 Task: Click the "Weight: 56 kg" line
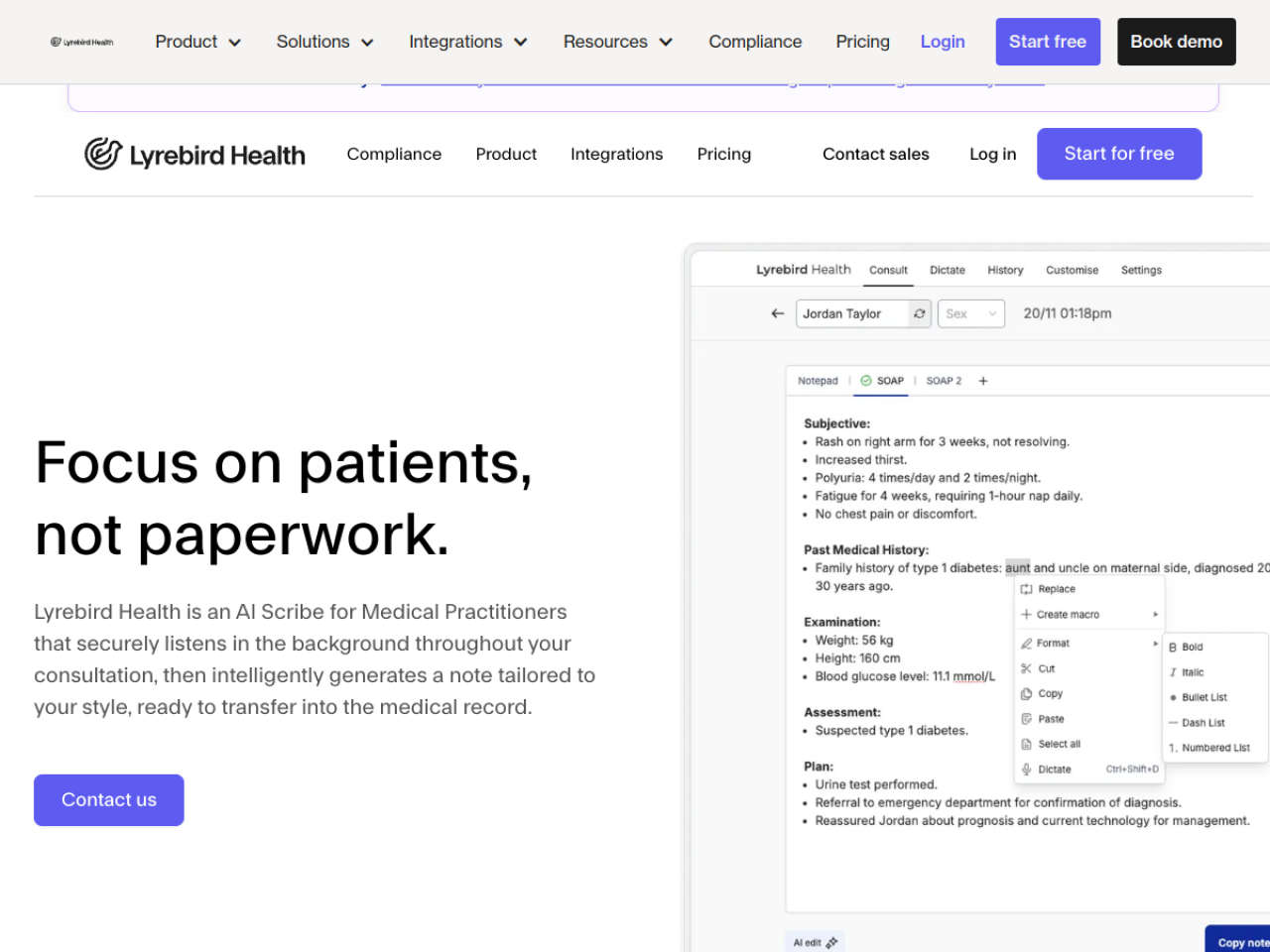pos(854,641)
